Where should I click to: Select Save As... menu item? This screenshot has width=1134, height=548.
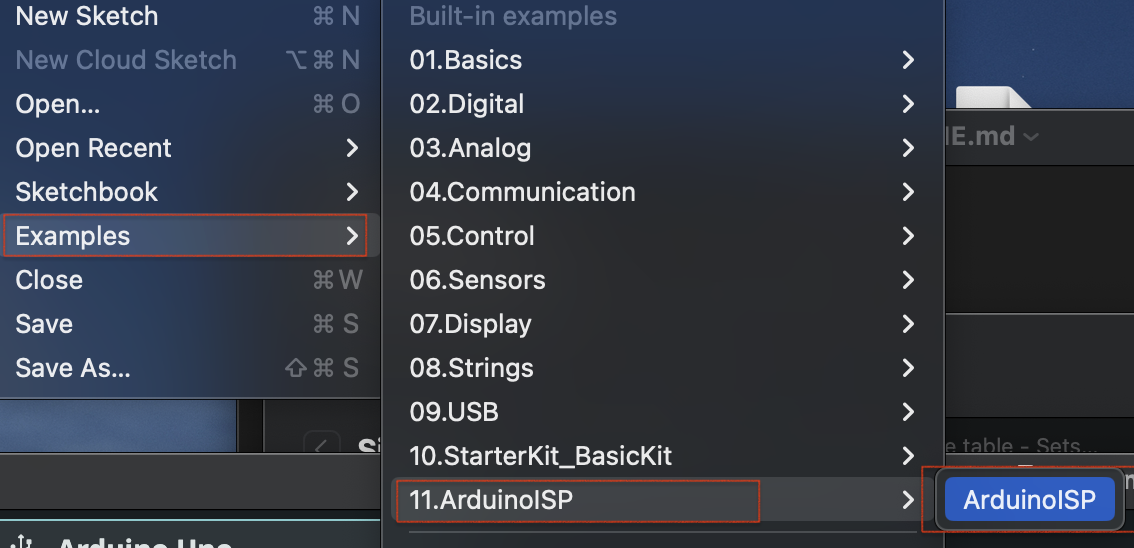click(x=73, y=368)
